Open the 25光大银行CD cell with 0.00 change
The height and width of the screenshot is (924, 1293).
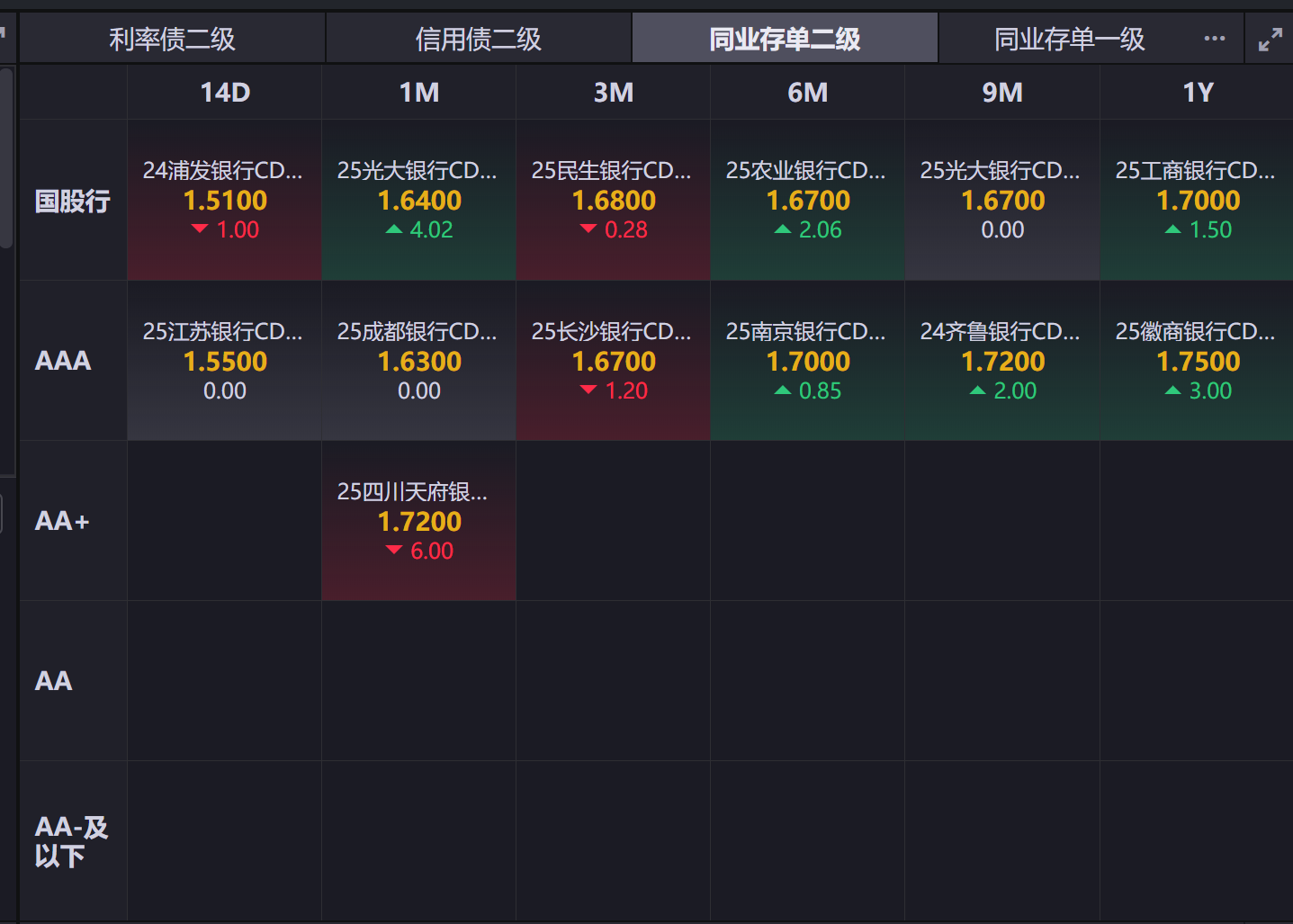pos(1002,200)
